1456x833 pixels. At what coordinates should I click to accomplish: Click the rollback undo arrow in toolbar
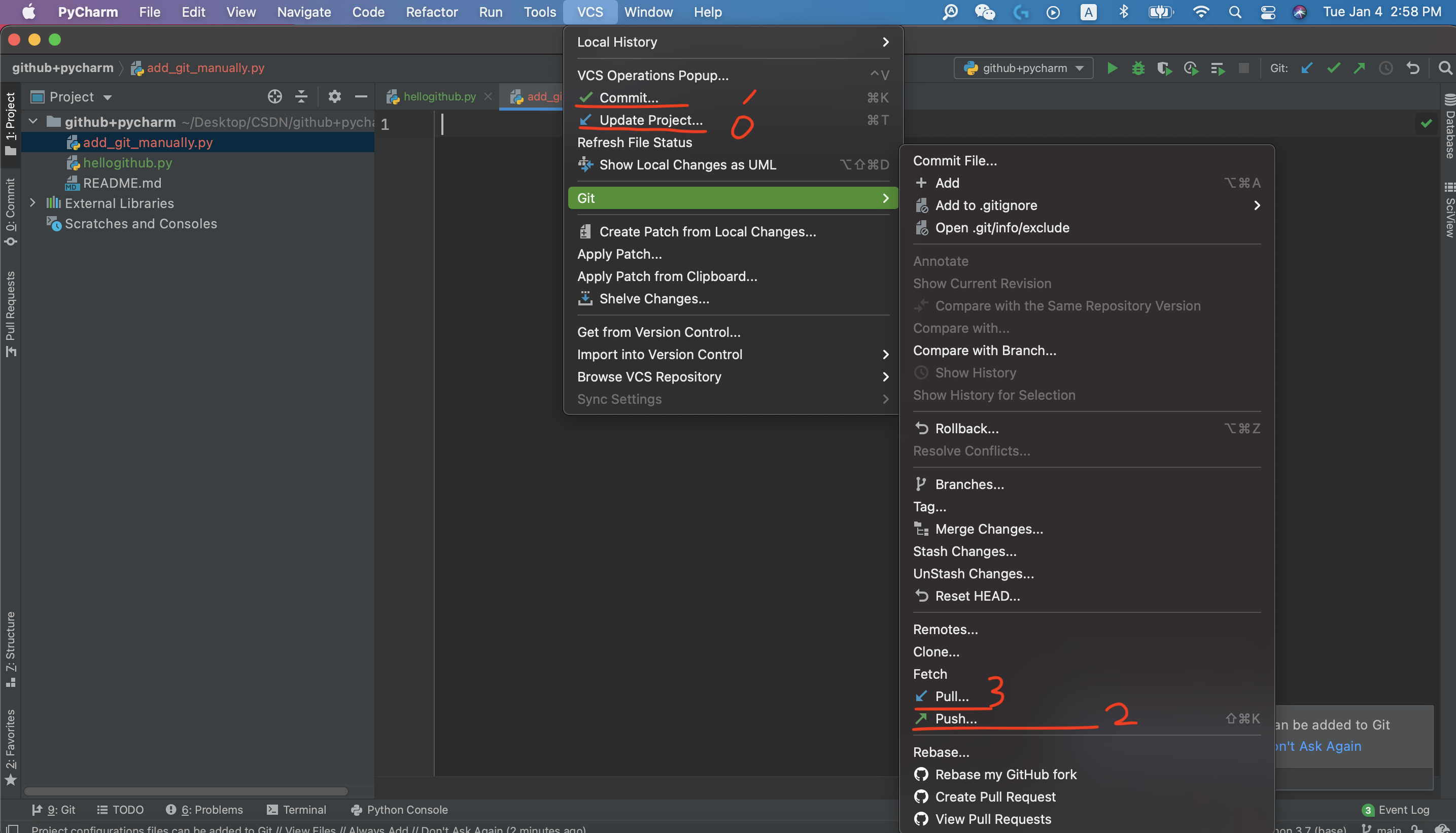(x=1412, y=68)
